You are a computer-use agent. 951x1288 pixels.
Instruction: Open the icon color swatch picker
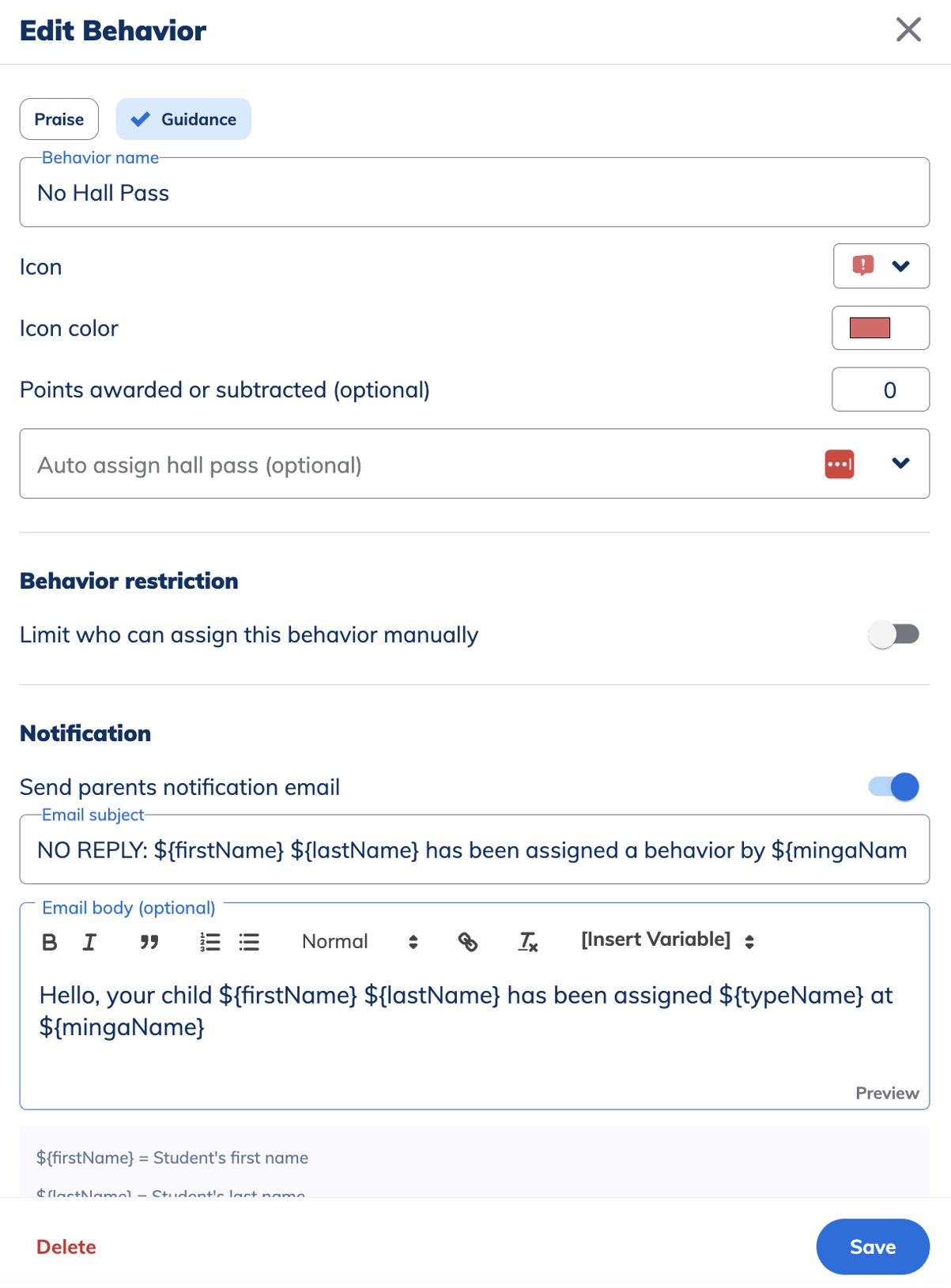[880, 328]
